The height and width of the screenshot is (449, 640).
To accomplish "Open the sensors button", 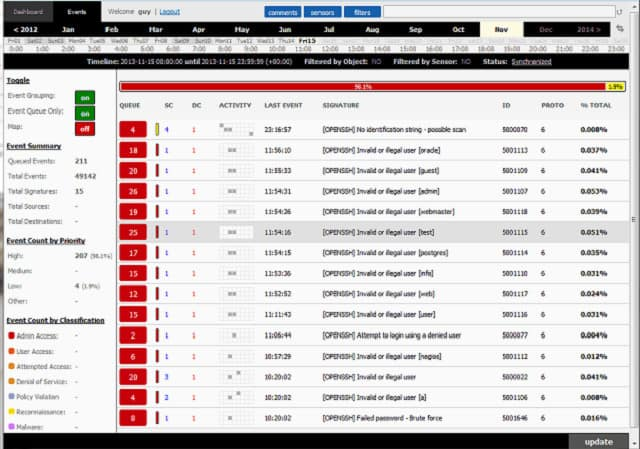I will tap(322, 12).
